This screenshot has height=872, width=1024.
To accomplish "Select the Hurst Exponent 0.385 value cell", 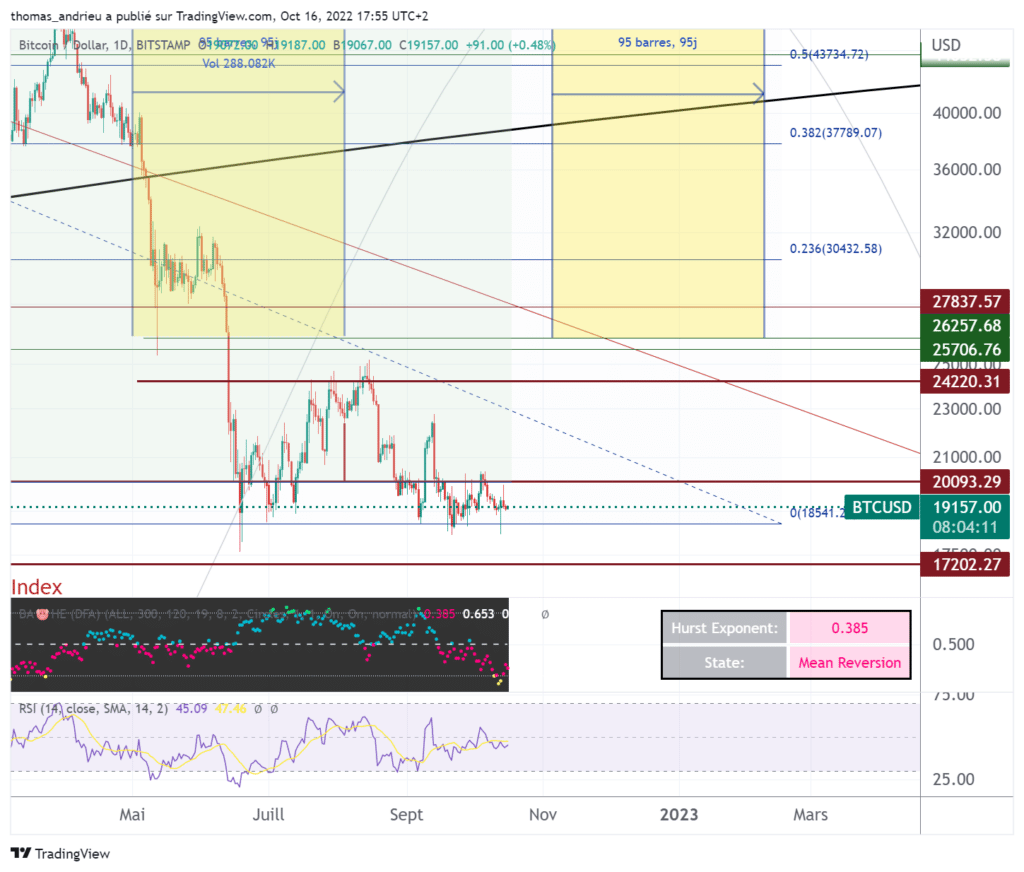I will 849,629.
